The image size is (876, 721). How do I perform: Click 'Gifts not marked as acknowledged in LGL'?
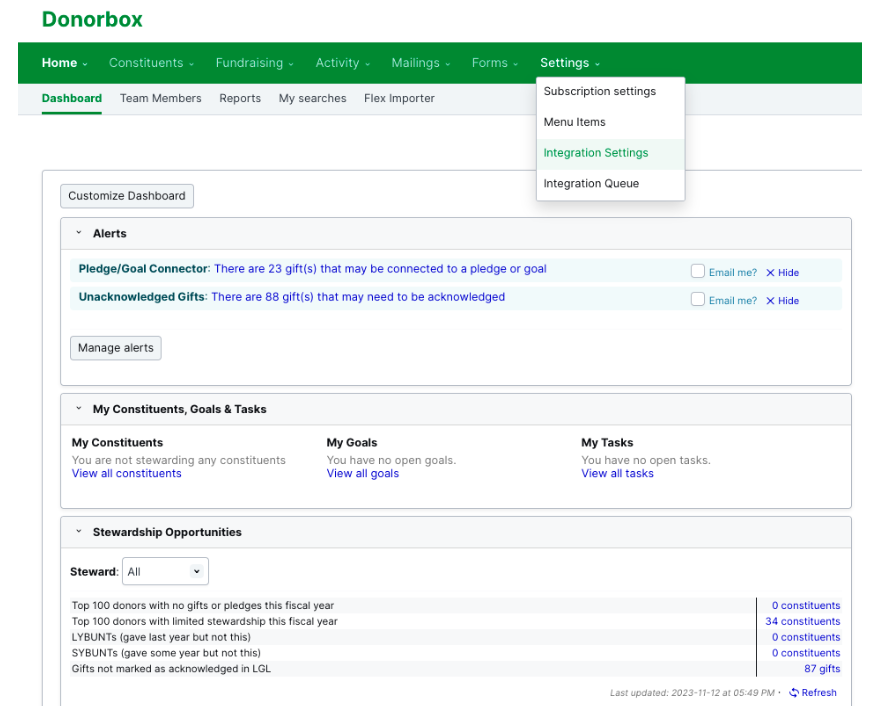point(171,669)
